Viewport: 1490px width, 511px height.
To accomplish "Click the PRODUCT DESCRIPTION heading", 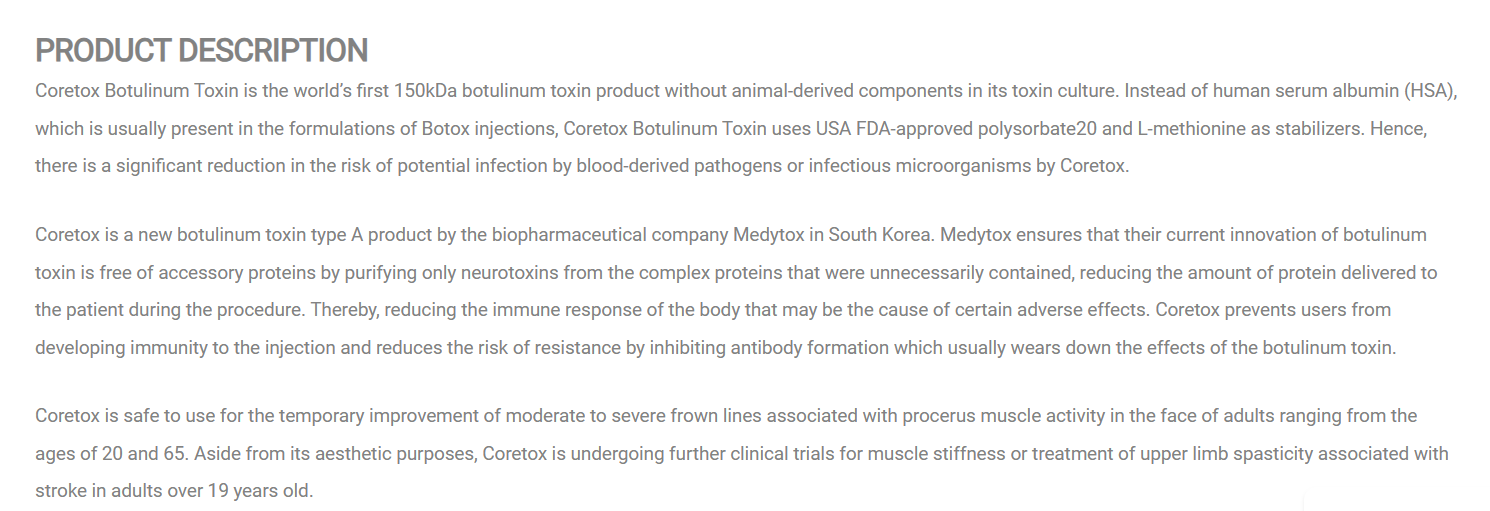I will [x=201, y=50].
